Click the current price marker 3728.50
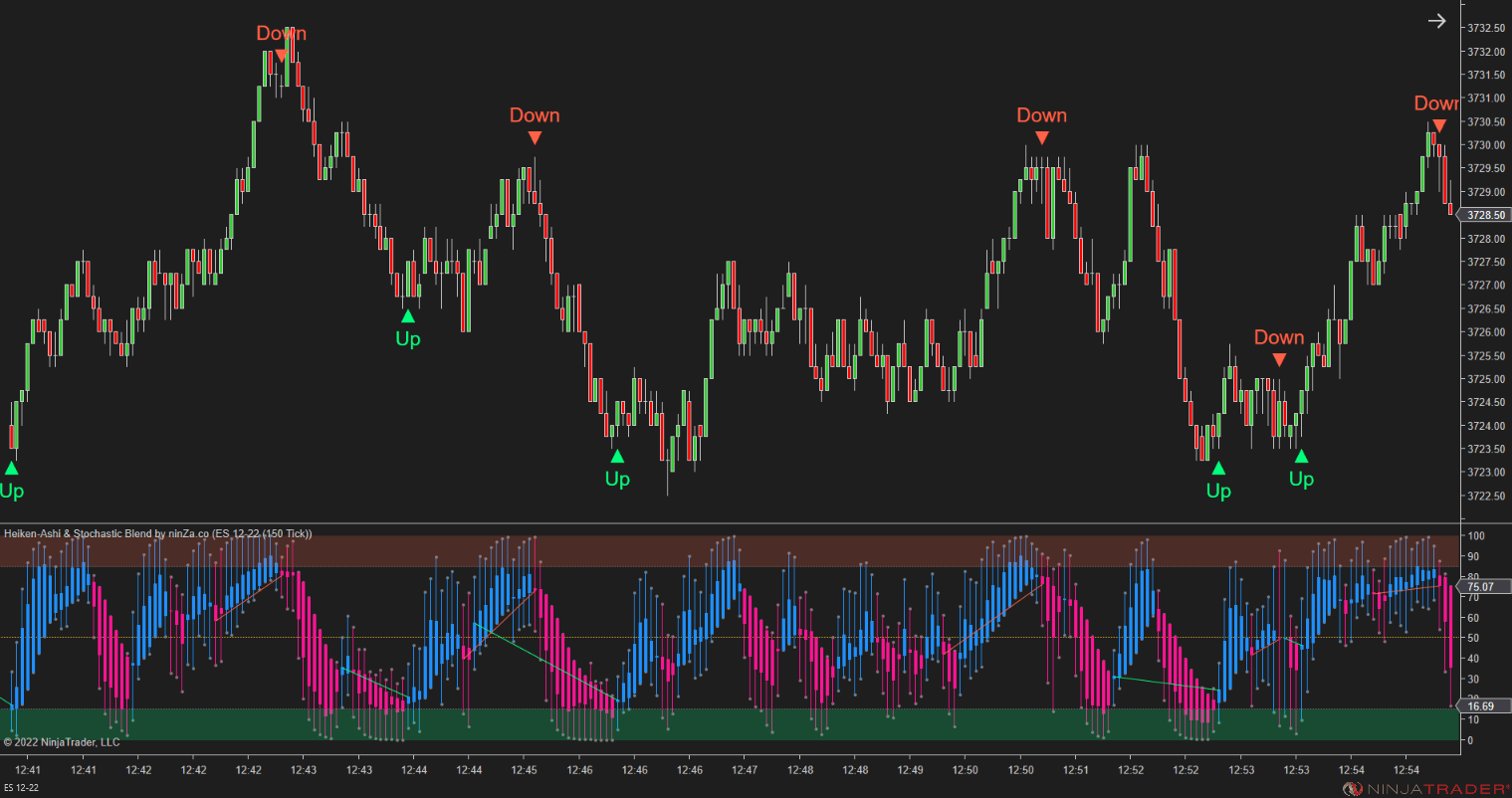Image resolution: width=1512 pixels, height=798 pixels. [1482, 215]
